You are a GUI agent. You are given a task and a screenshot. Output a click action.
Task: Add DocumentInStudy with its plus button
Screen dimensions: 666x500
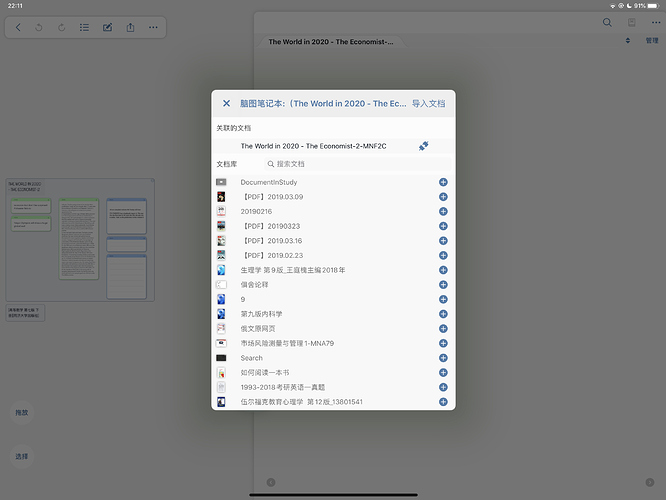click(x=443, y=182)
